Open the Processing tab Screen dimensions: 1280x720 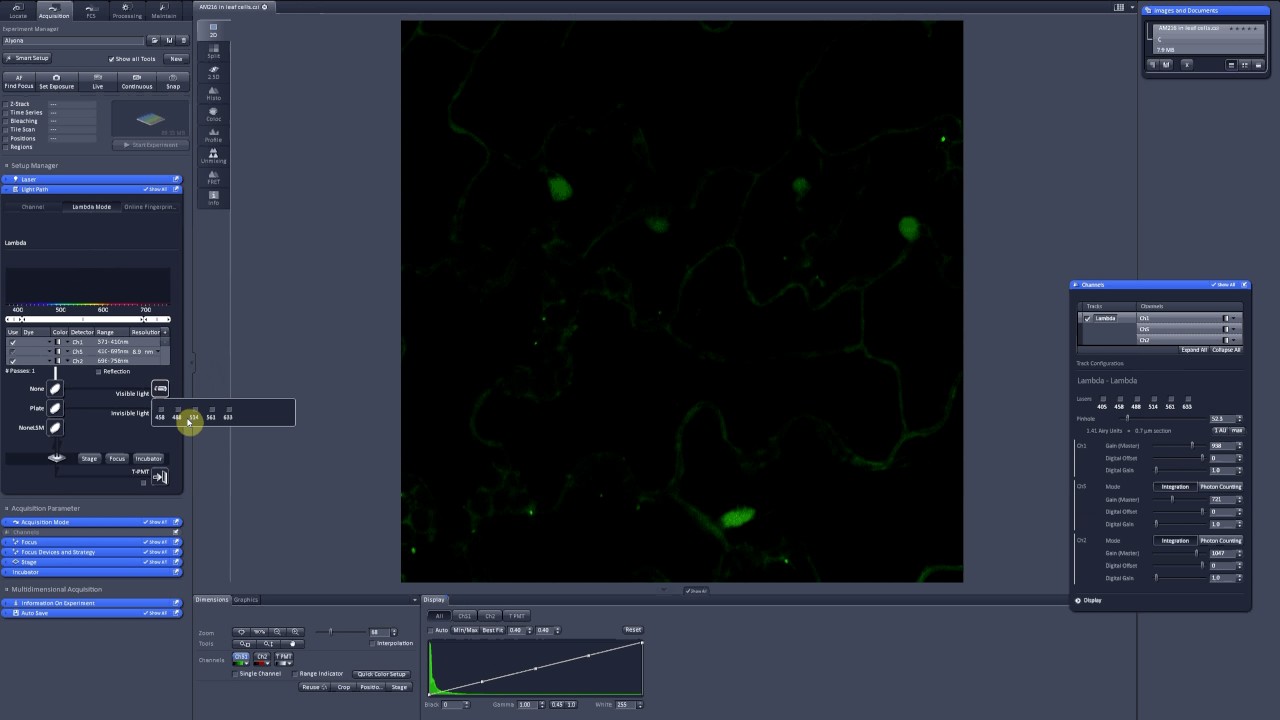[x=127, y=11]
